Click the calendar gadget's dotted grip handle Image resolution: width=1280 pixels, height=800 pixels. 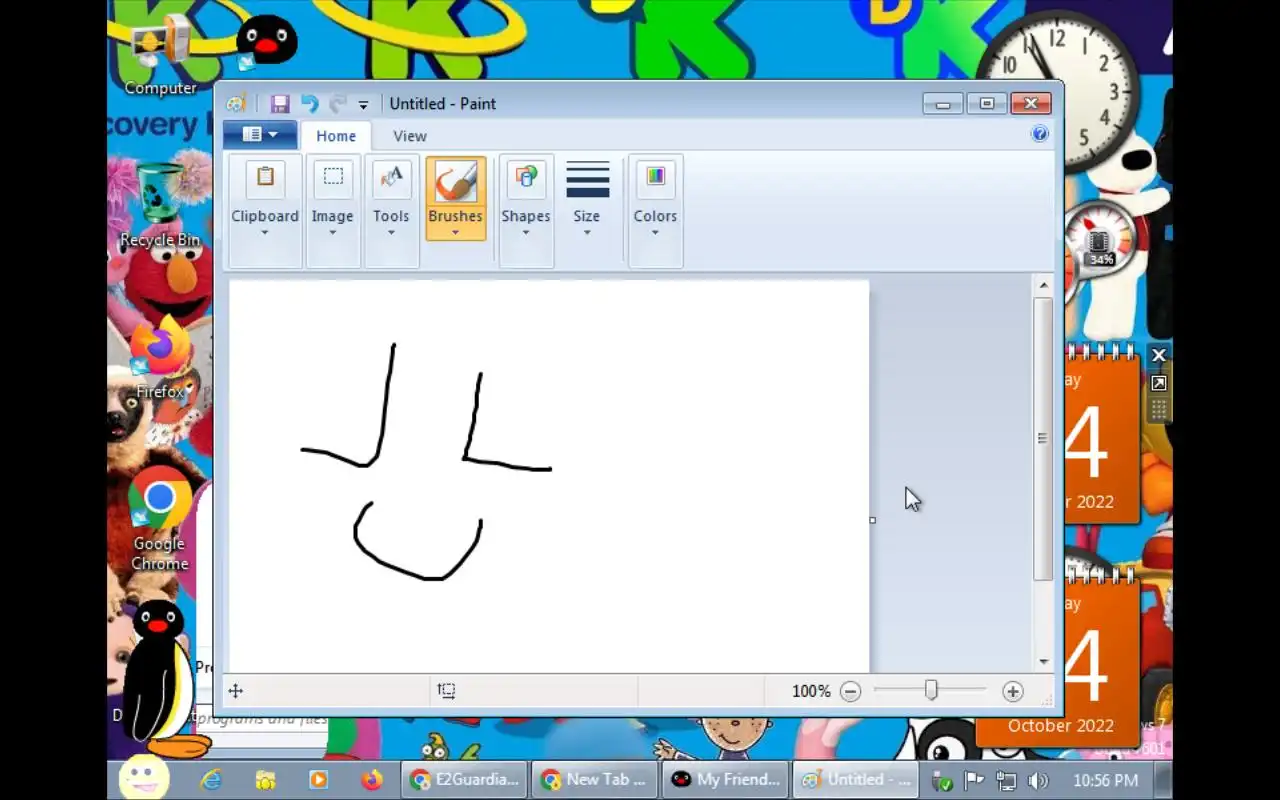(x=1159, y=409)
